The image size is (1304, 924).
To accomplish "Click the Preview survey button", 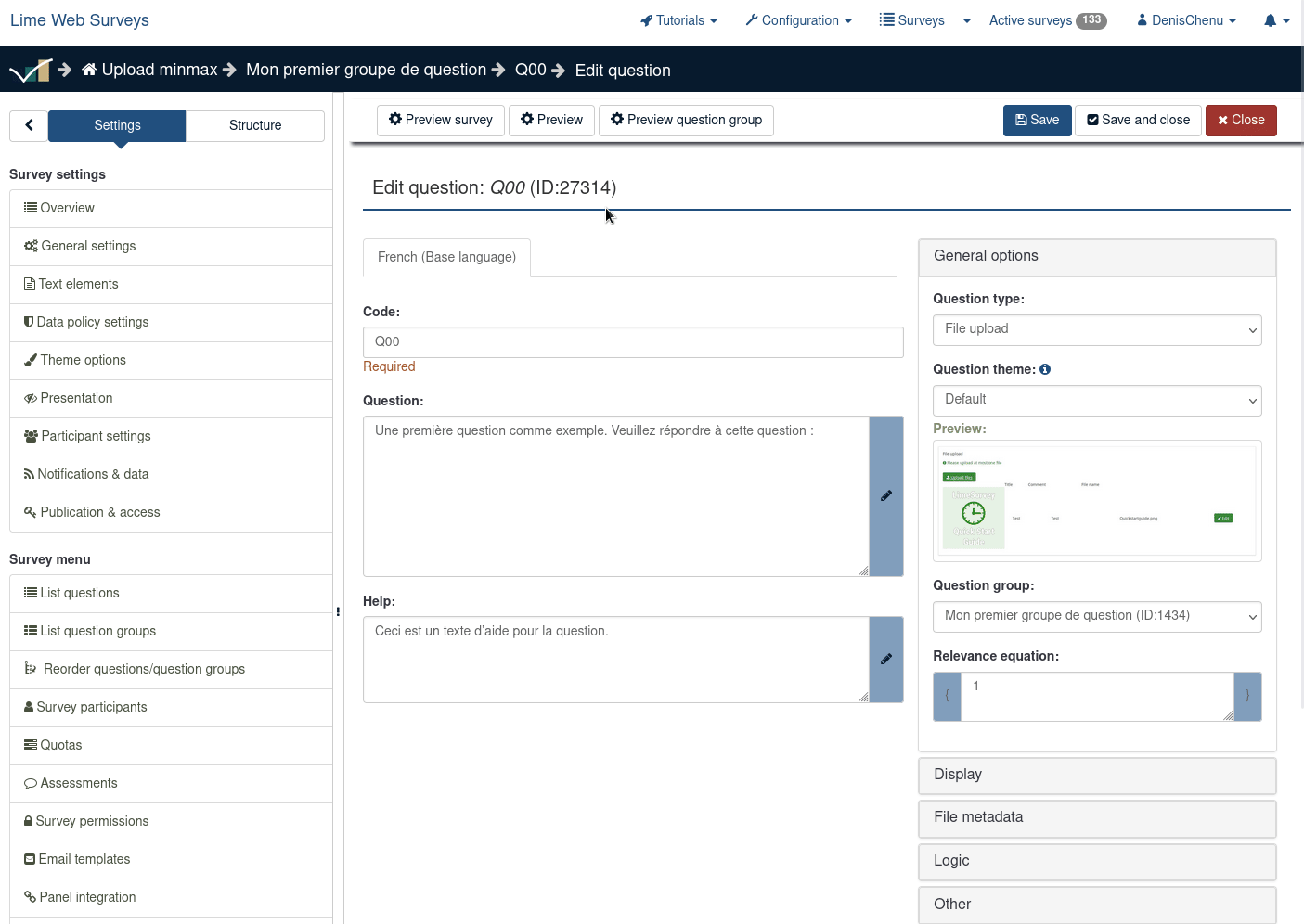I will [x=441, y=120].
